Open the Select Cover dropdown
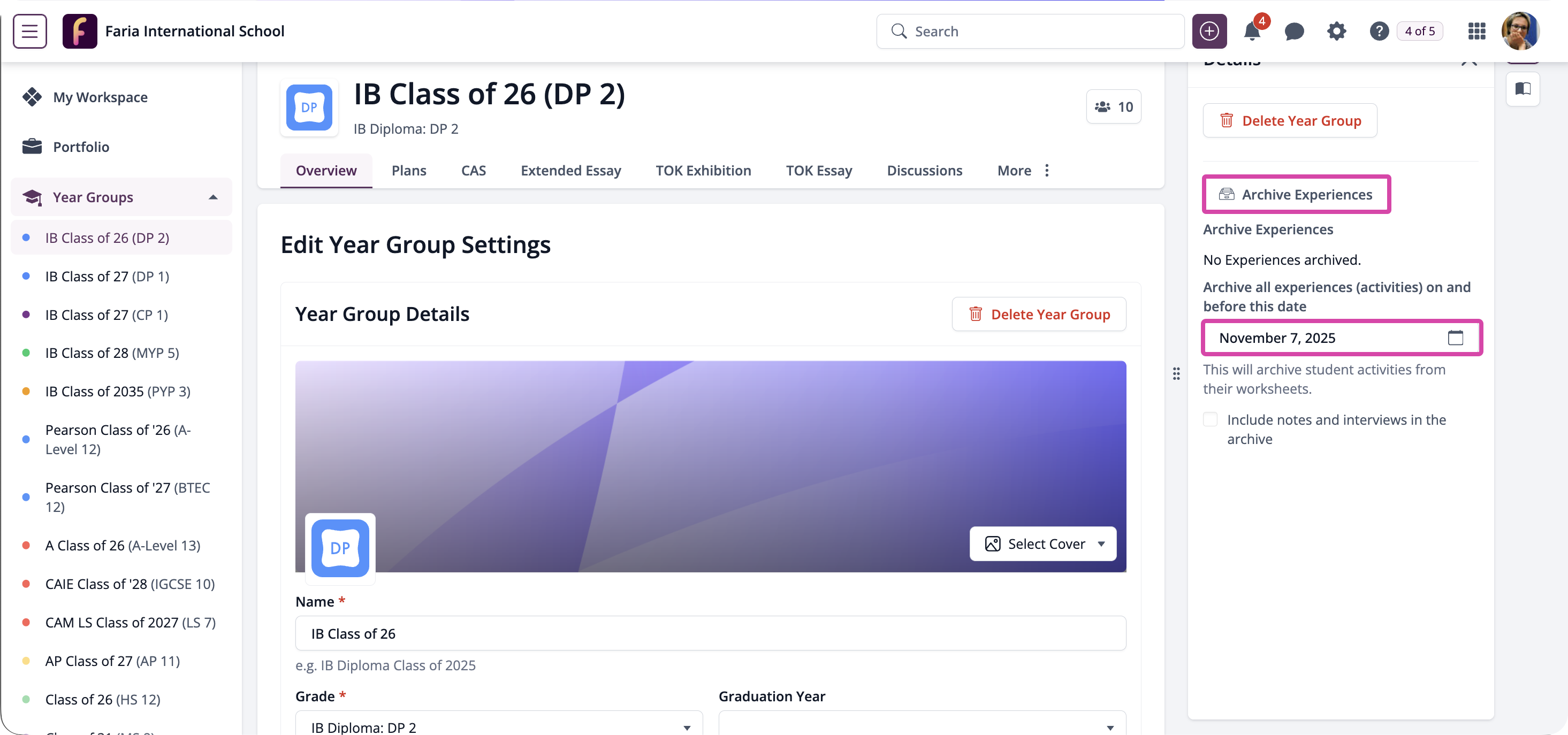 [1044, 544]
